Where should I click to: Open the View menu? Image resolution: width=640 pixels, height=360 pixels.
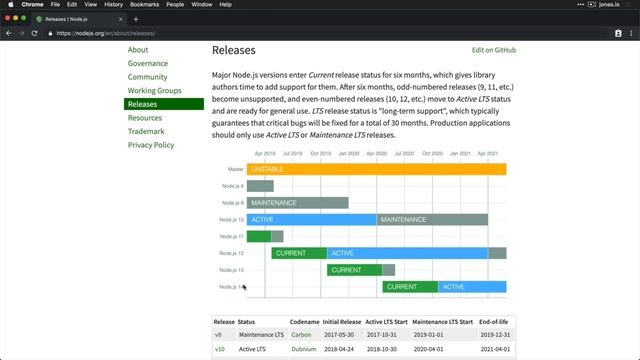91,4
